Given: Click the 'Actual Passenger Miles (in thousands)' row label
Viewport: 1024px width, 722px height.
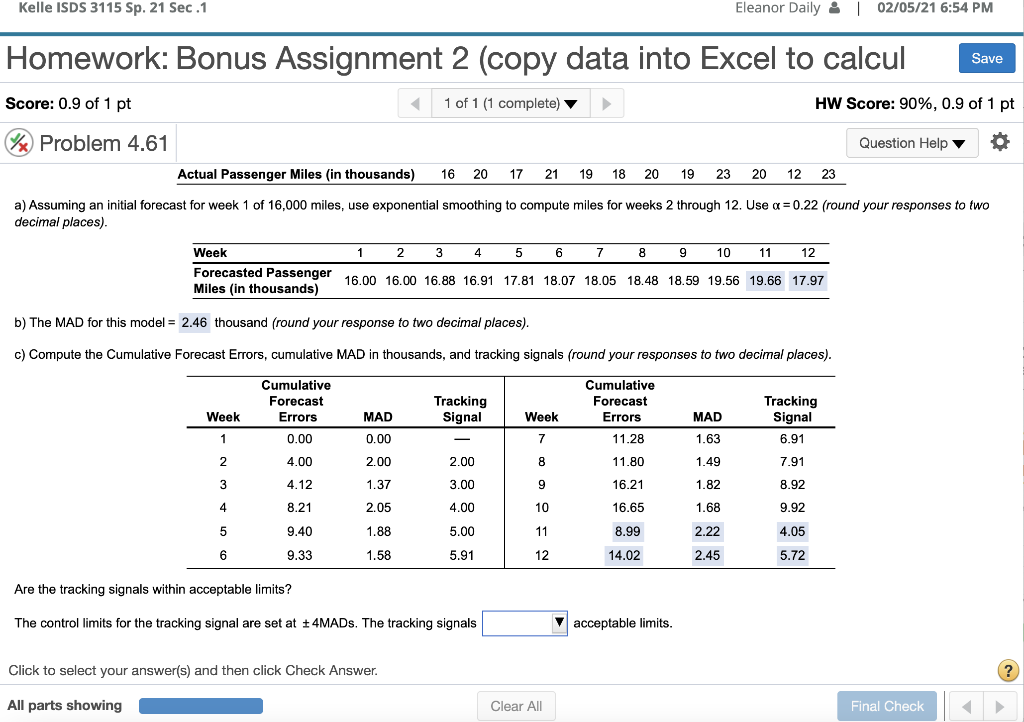Looking at the screenshot, I should tap(296, 174).
